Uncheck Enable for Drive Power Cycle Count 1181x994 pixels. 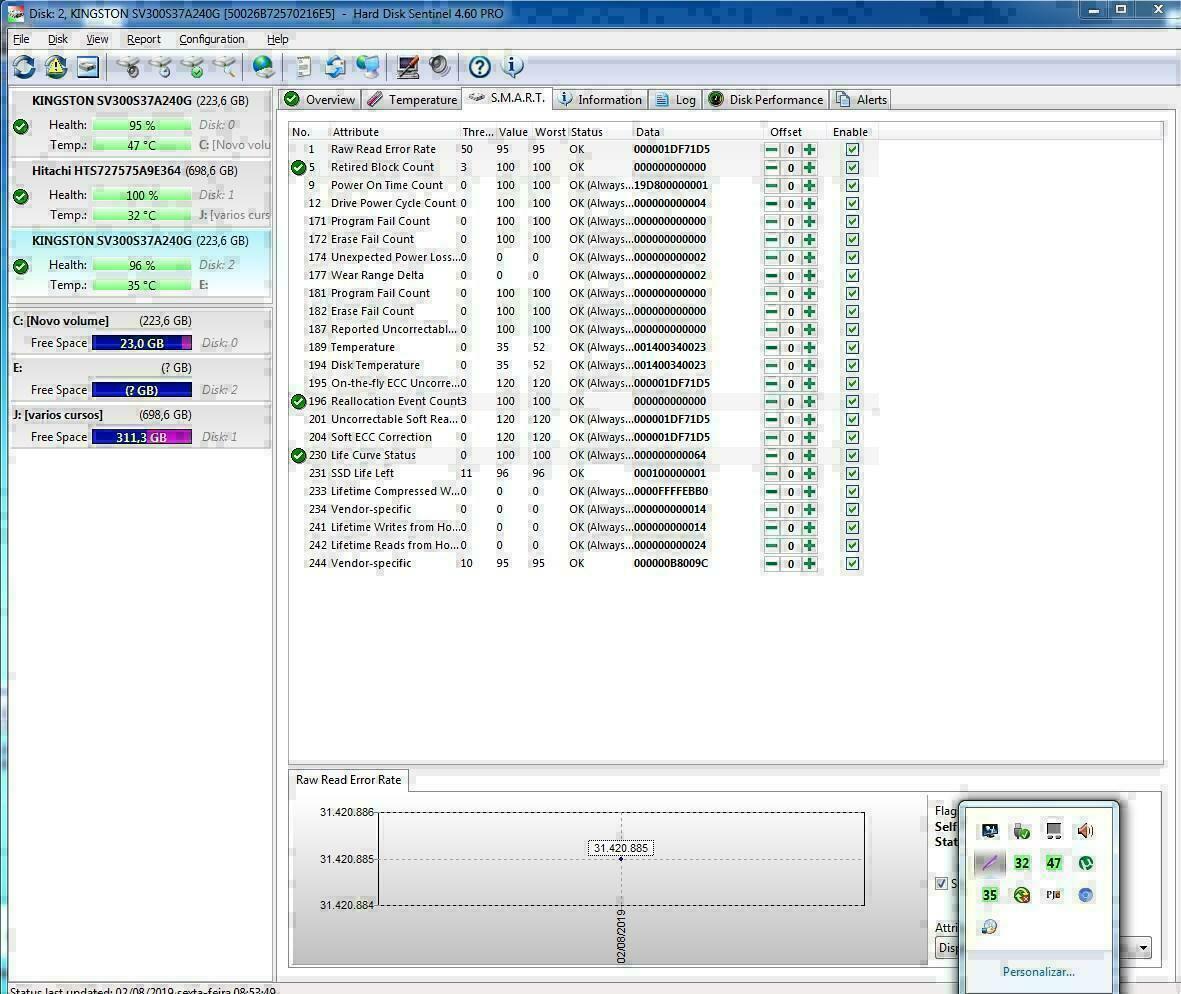pos(853,203)
